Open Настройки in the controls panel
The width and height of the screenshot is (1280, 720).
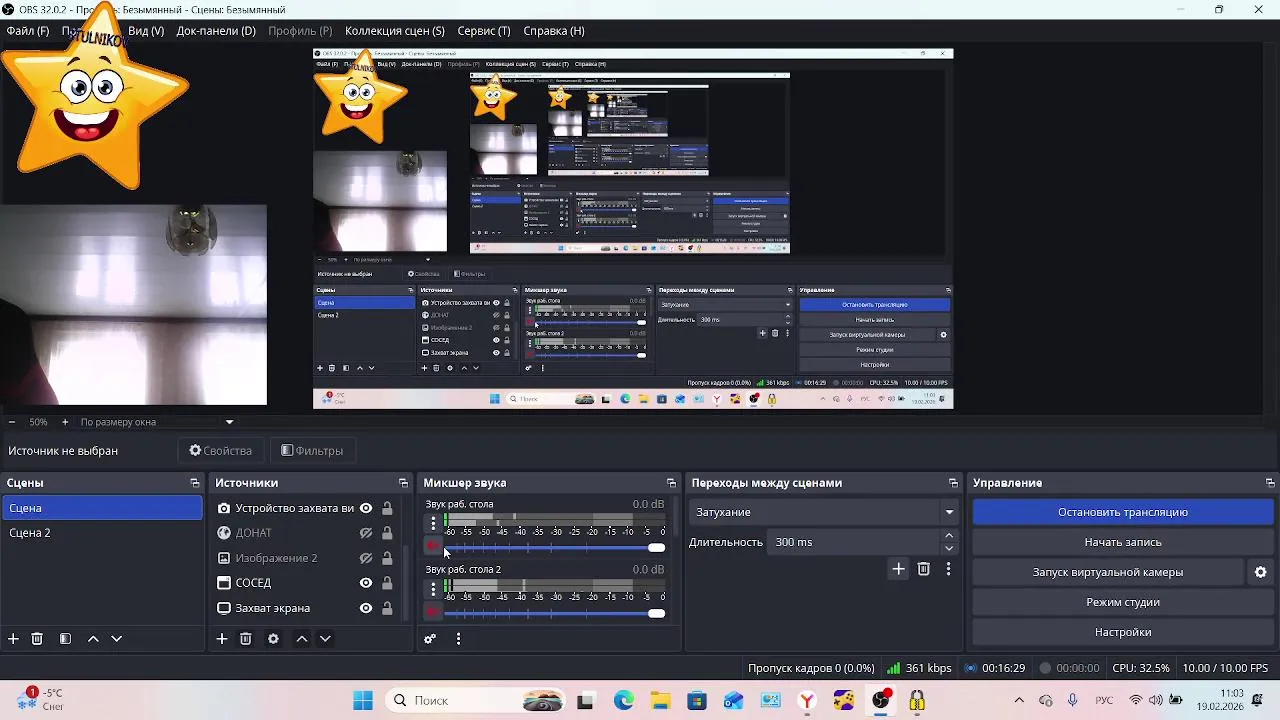coord(1122,632)
